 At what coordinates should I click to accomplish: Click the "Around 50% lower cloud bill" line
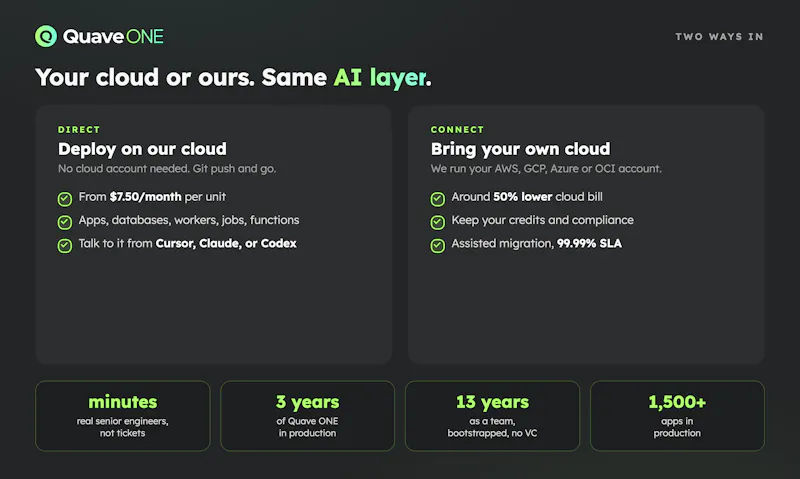pos(527,197)
